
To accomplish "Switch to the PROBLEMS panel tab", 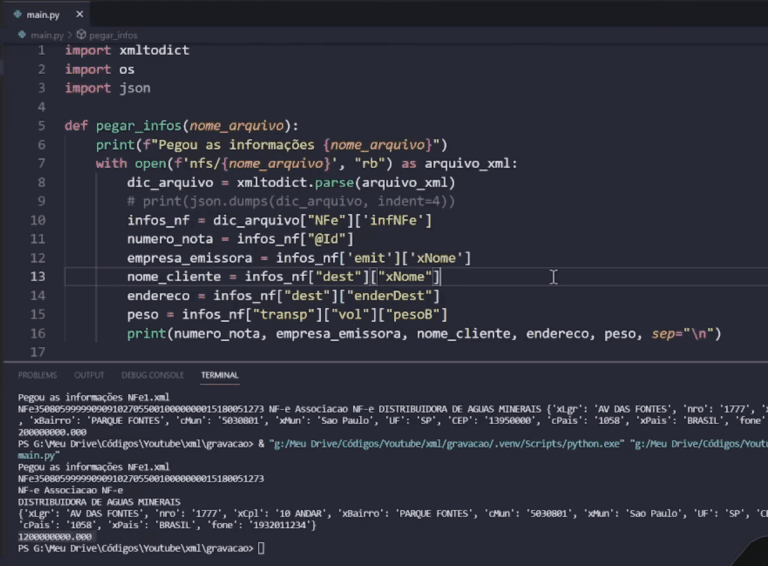I will pyautogui.click(x=37, y=375).
